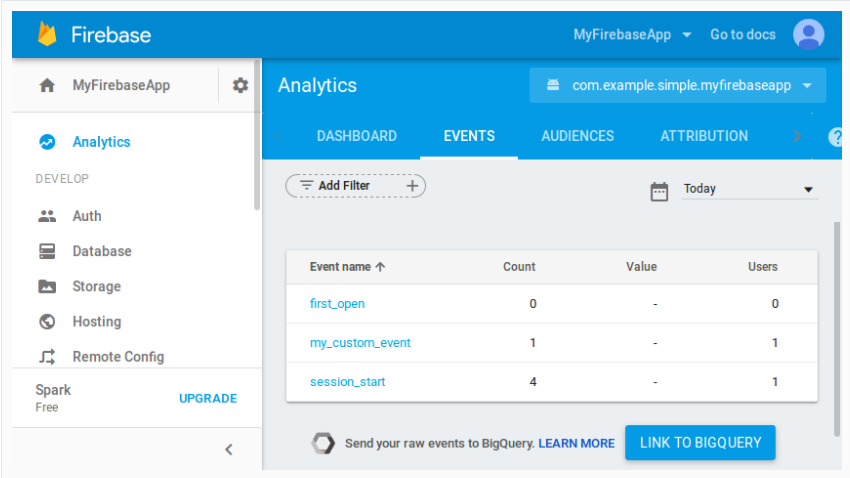Click the Hosting globe icon
This screenshot has width=850, height=478.
tap(47, 321)
